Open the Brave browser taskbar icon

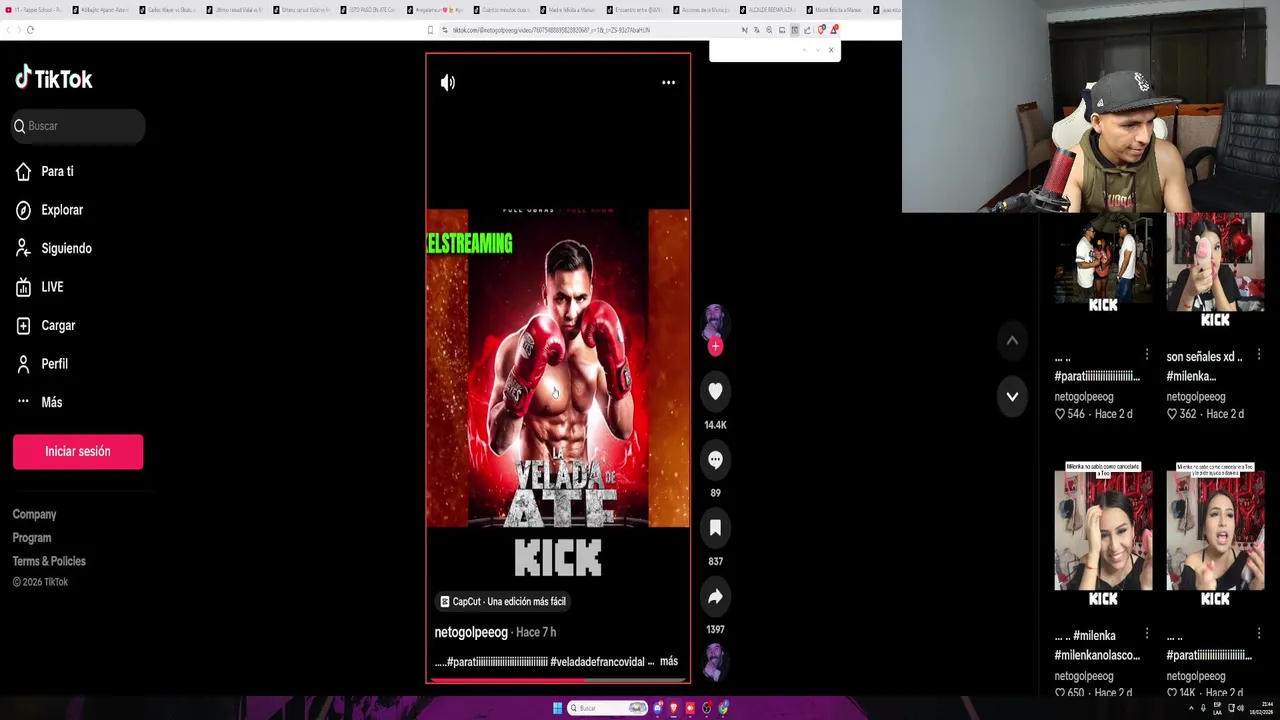click(674, 708)
